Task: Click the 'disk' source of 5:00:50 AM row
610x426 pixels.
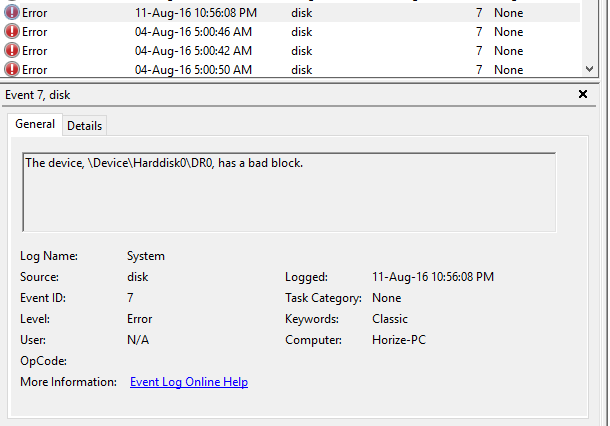Action: coord(301,70)
